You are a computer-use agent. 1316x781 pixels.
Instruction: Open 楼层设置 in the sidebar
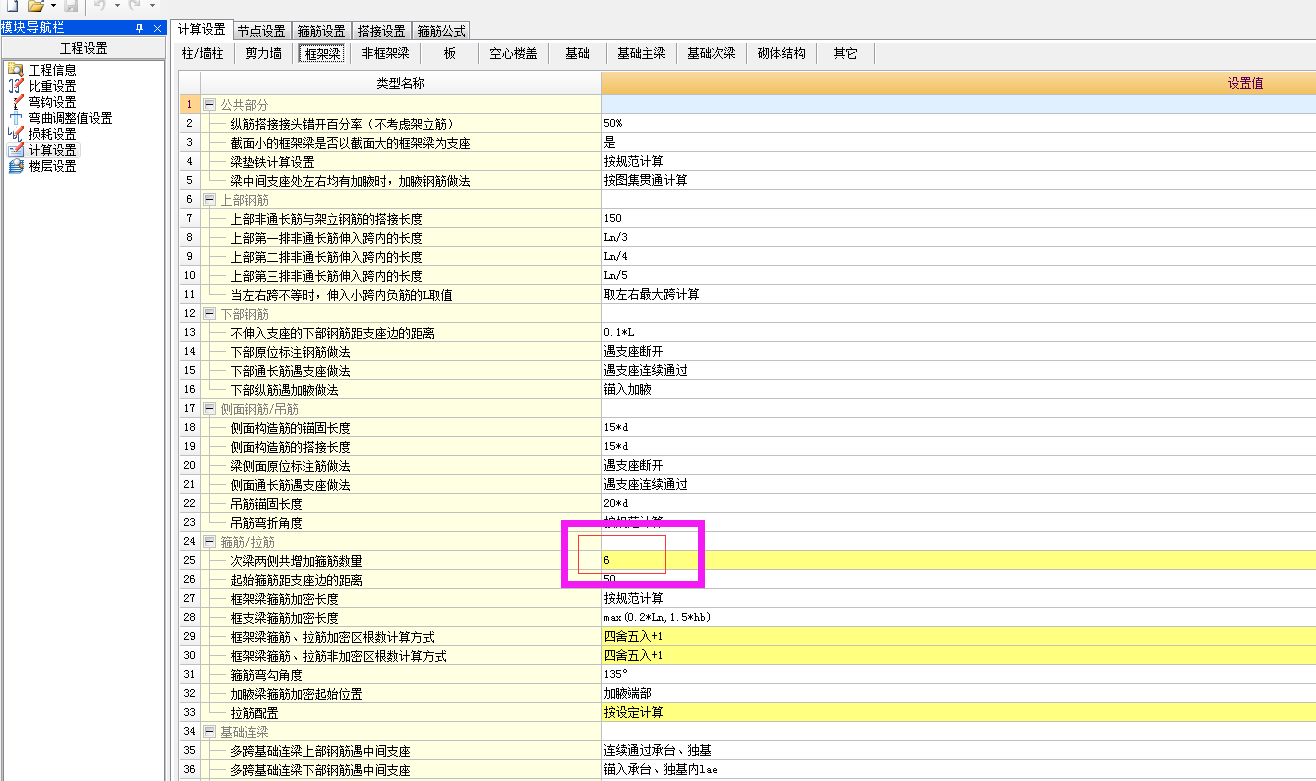52,166
